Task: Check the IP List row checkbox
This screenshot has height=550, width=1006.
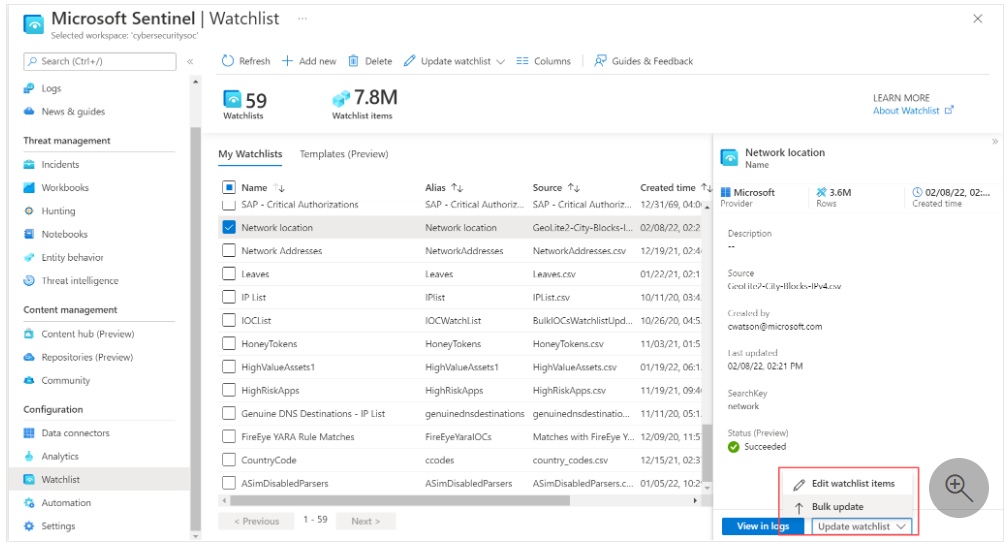Action: (228, 297)
